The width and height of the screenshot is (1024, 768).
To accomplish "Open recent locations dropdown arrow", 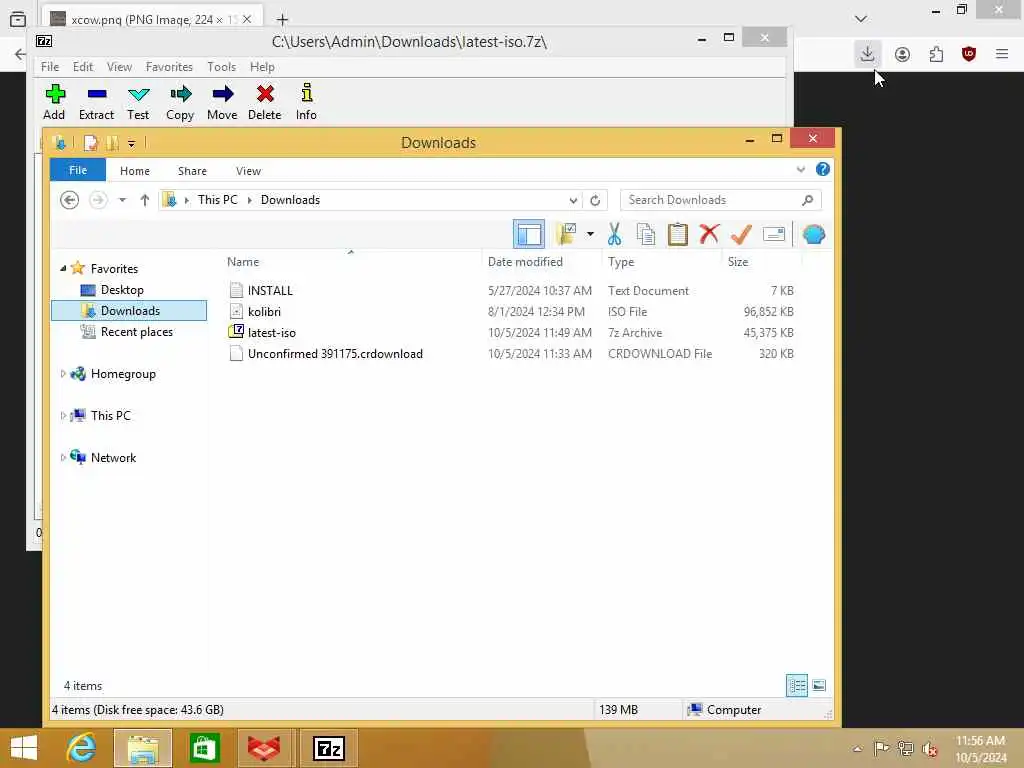I will pos(122,200).
